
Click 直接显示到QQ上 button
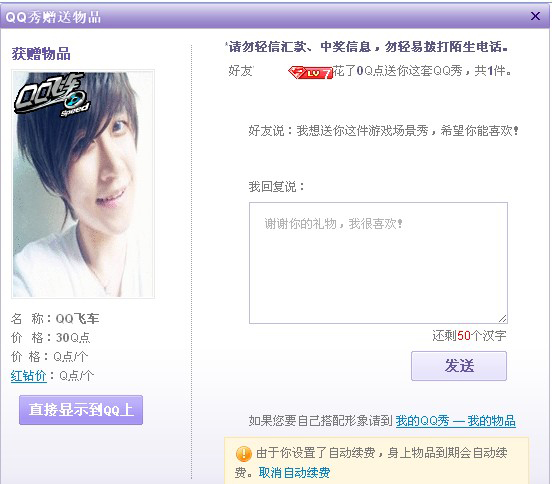pyautogui.click(x=81, y=410)
